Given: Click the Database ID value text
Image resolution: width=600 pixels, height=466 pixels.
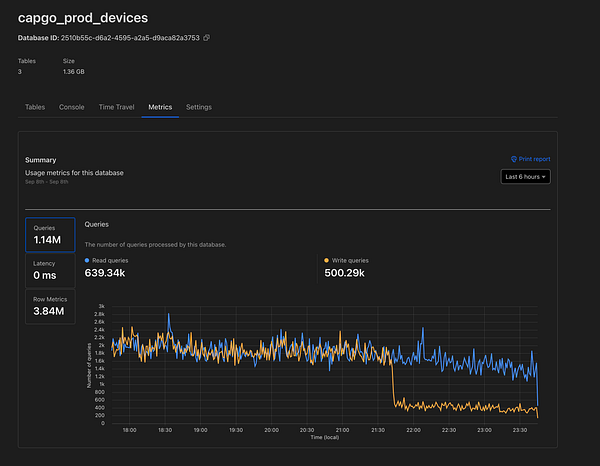Looking at the screenshot, I should click(x=128, y=38).
